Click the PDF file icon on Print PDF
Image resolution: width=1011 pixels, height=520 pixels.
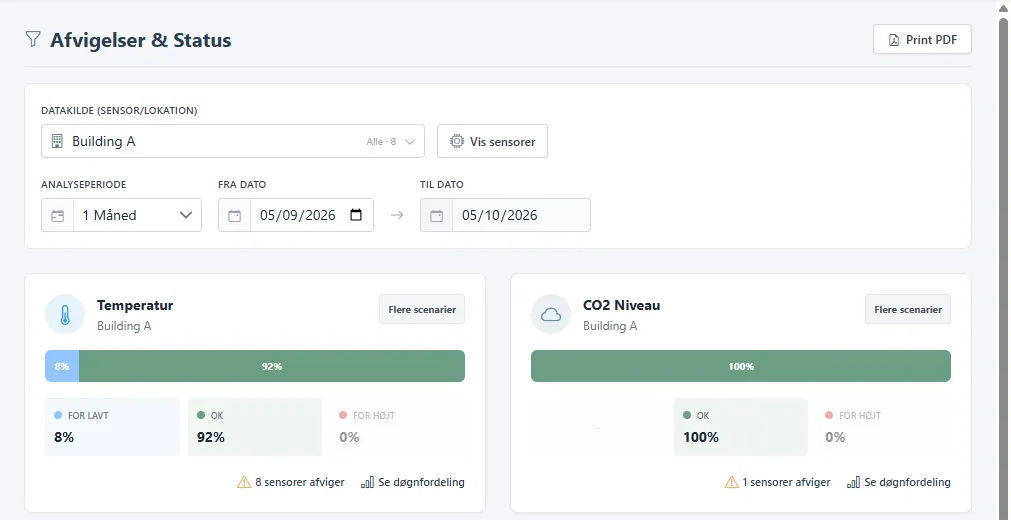coord(894,40)
